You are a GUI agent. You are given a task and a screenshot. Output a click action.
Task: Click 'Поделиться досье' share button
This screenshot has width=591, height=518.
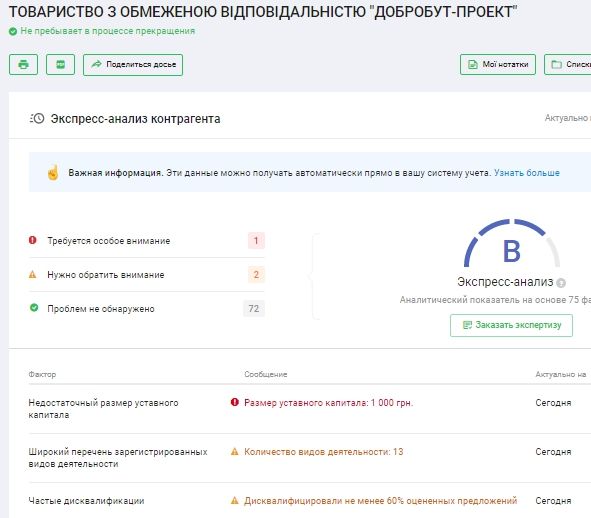point(133,65)
